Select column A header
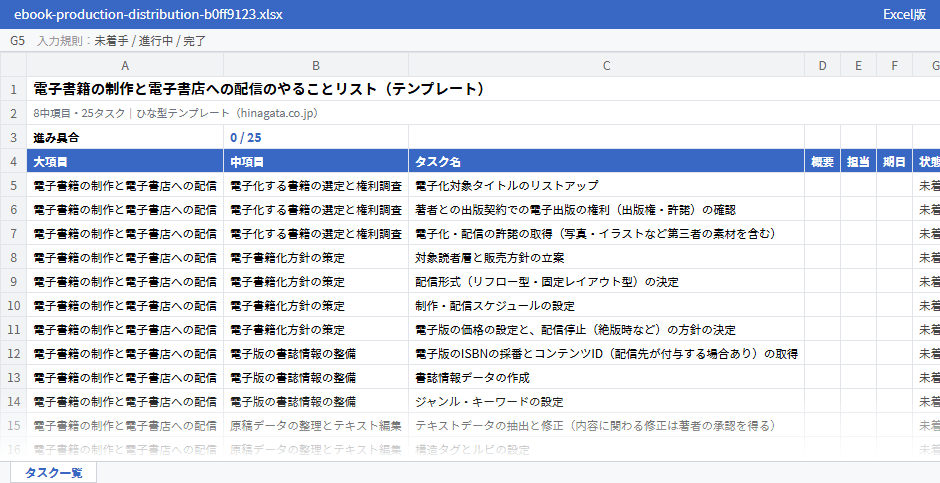The width and height of the screenshot is (940, 483). (x=125, y=65)
